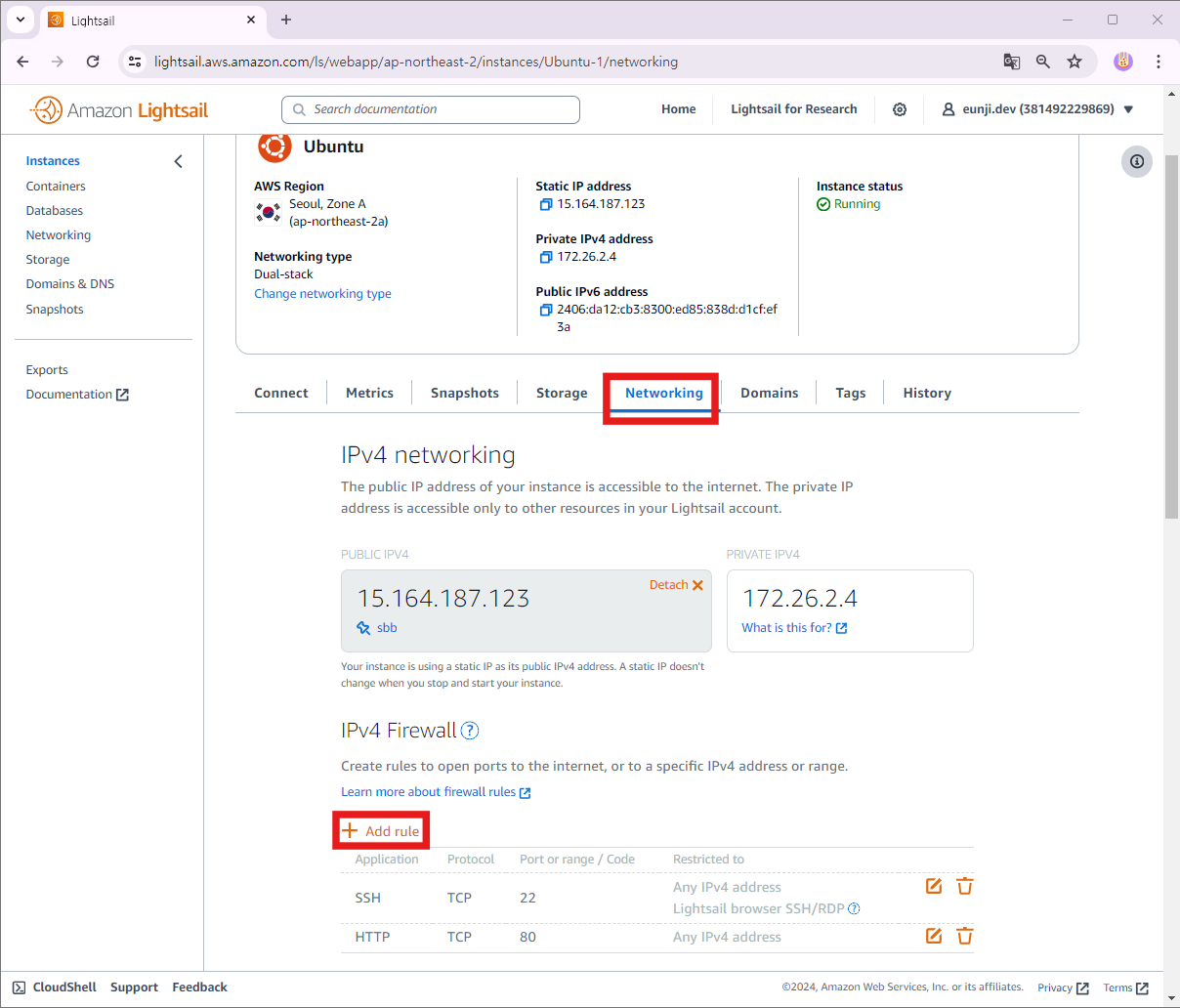Select the Networking tab
The width and height of the screenshot is (1180, 1008).
pos(664,393)
